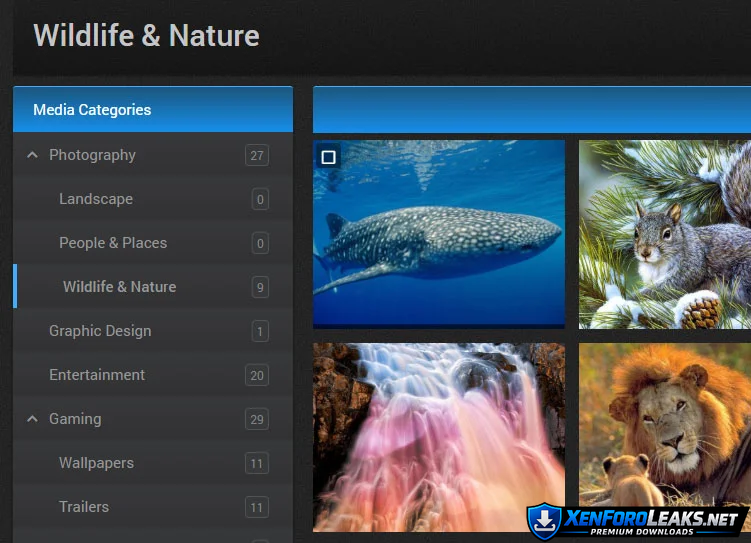The width and height of the screenshot is (751, 543).
Task: Tick the checkbox on the whale shark image
Action: pyautogui.click(x=328, y=157)
